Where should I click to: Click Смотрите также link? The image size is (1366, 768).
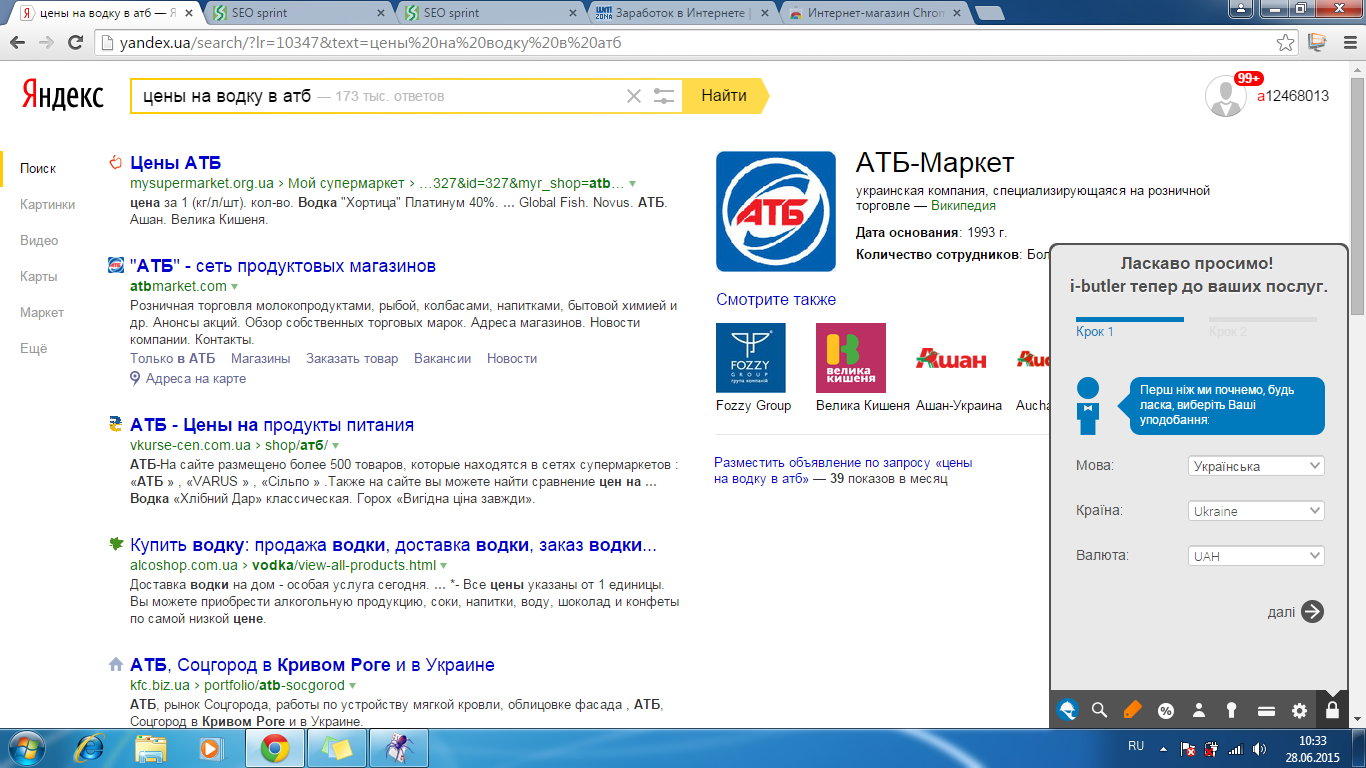(776, 299)
